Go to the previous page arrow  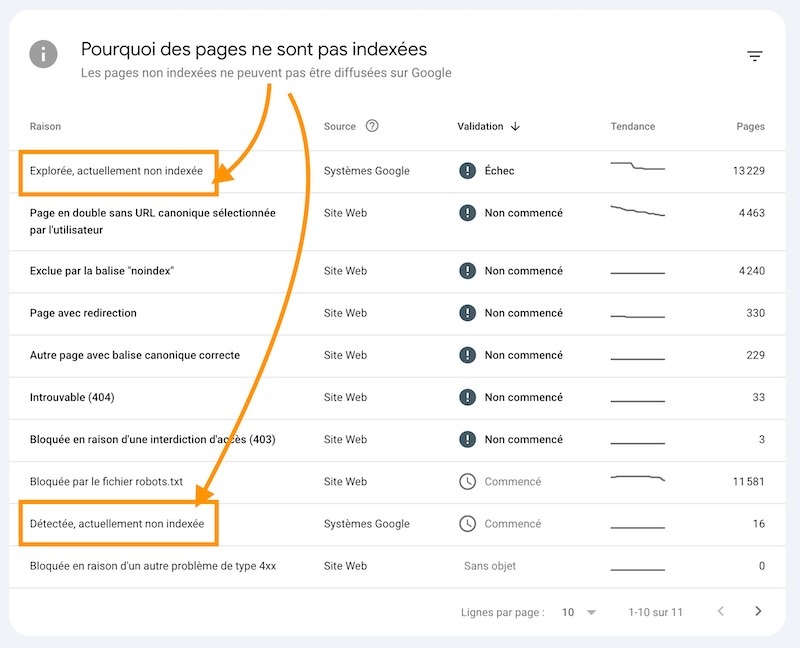[x=720, y=611]
